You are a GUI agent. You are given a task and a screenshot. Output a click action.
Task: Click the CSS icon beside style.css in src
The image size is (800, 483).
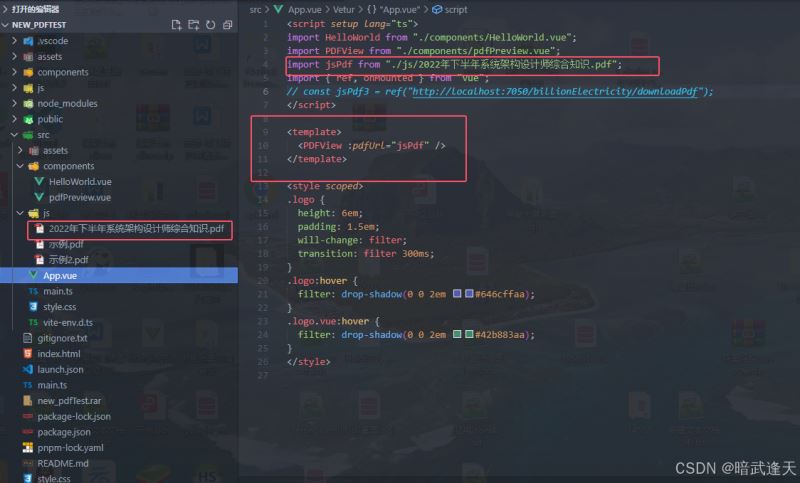pyautogui.click(x=33, y=307)
